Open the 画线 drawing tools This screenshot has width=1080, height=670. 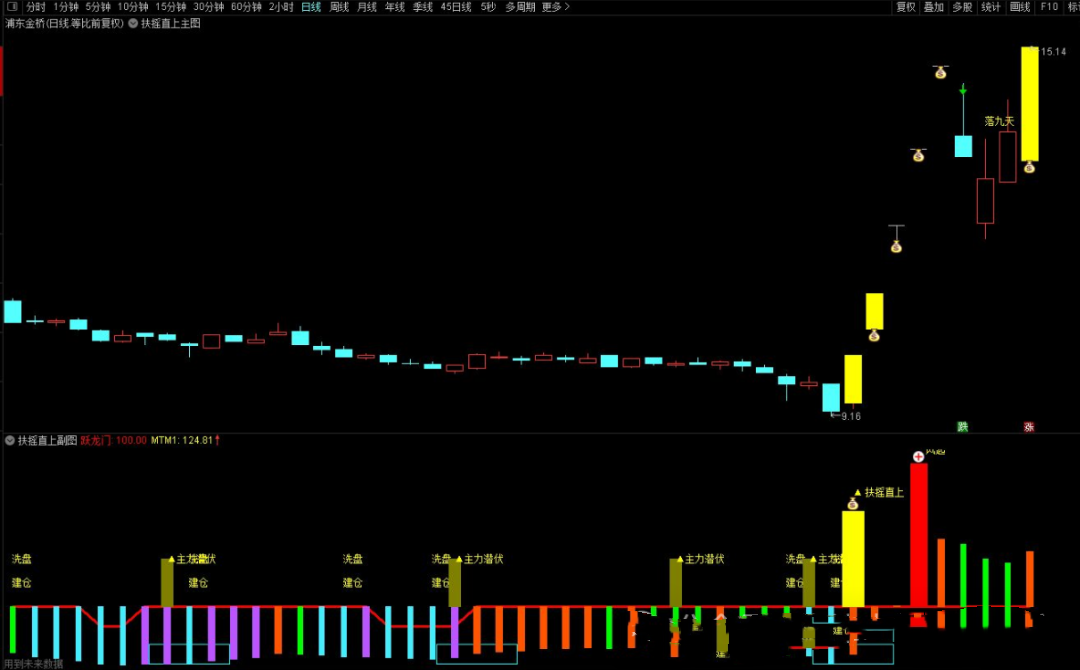point(1020,7)
